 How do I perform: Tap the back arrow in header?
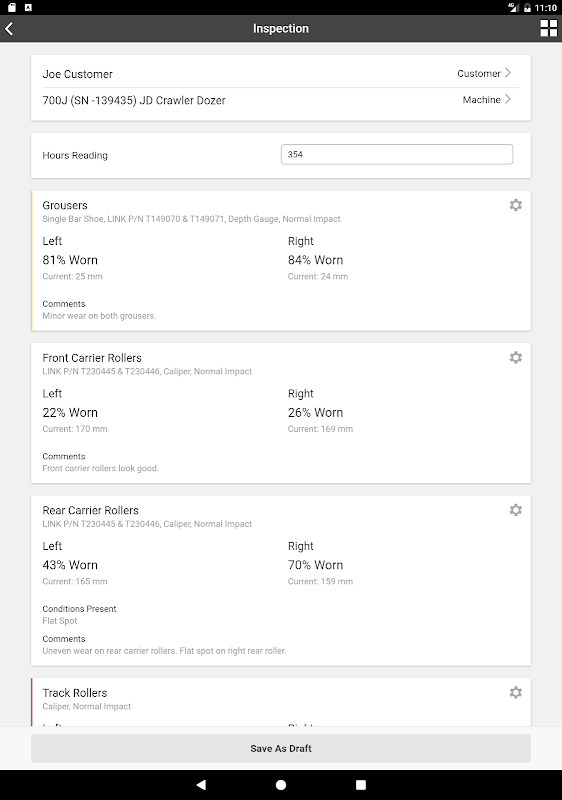[9, 29]
